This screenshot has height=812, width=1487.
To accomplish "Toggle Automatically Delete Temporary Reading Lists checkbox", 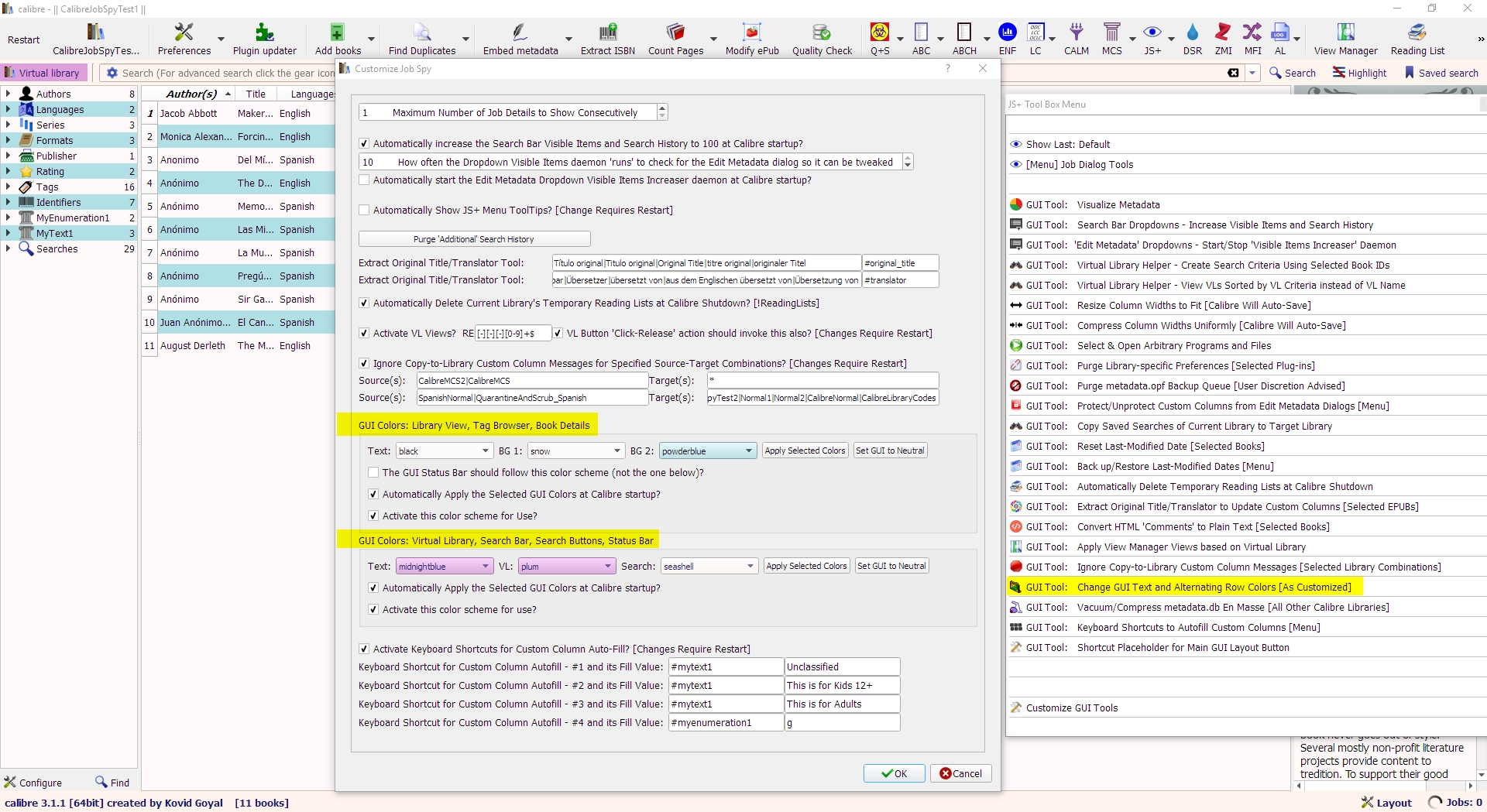I will 364,303.
